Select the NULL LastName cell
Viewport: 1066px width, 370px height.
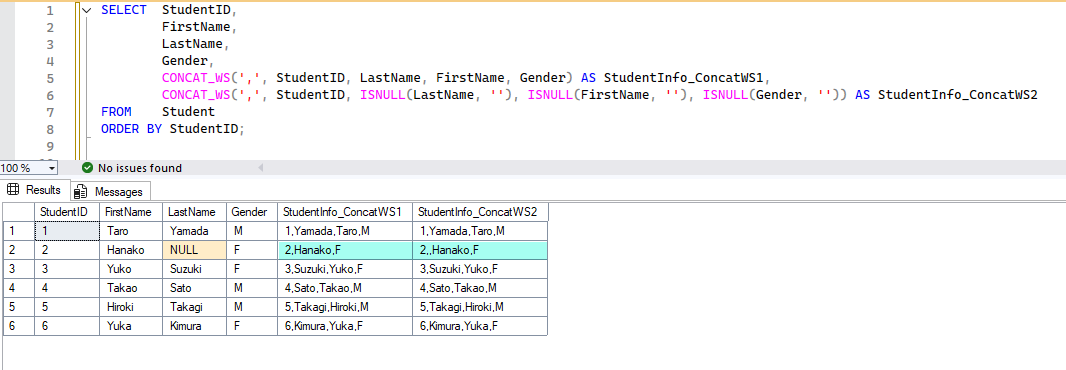(x=194, y=250)
